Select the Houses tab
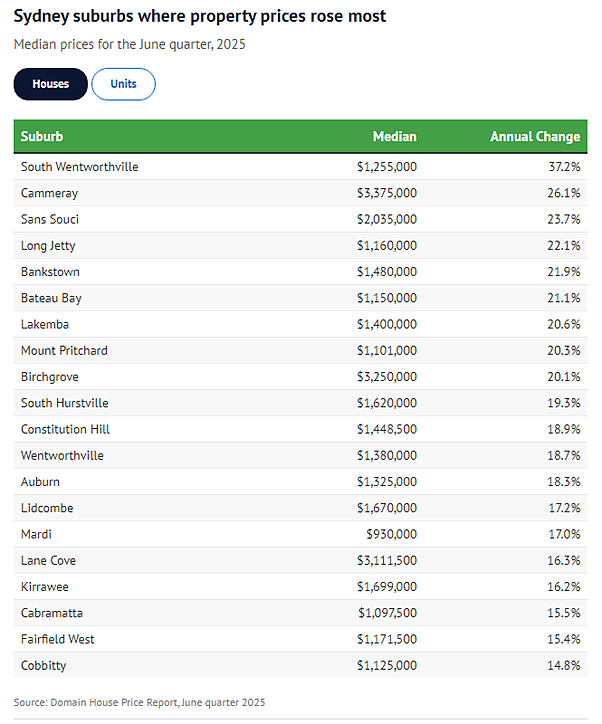 pos(50,84)
